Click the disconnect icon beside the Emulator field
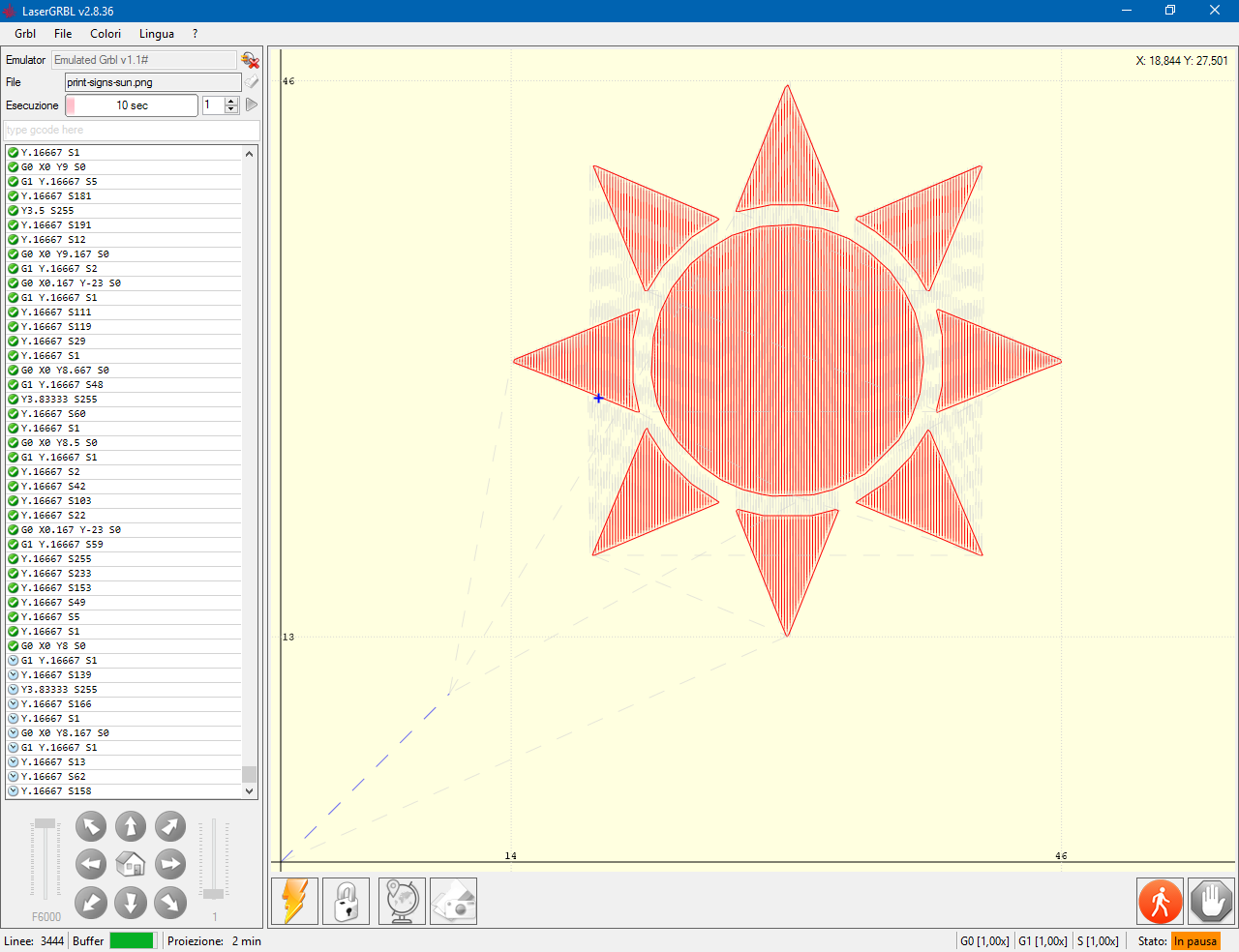This screenshot has width=1239, height=952. click(250, 60)
